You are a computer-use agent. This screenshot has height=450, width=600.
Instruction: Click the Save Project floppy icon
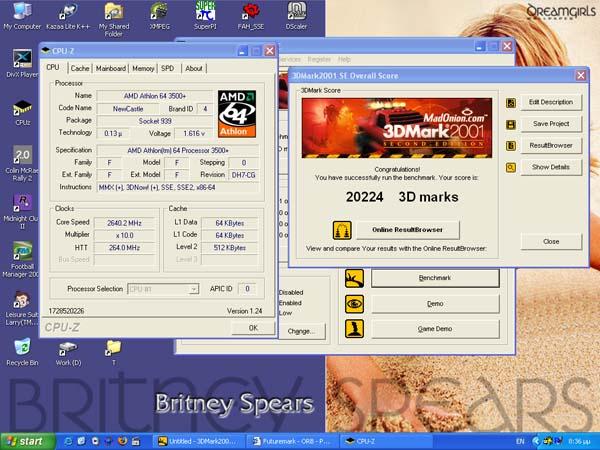511,124
